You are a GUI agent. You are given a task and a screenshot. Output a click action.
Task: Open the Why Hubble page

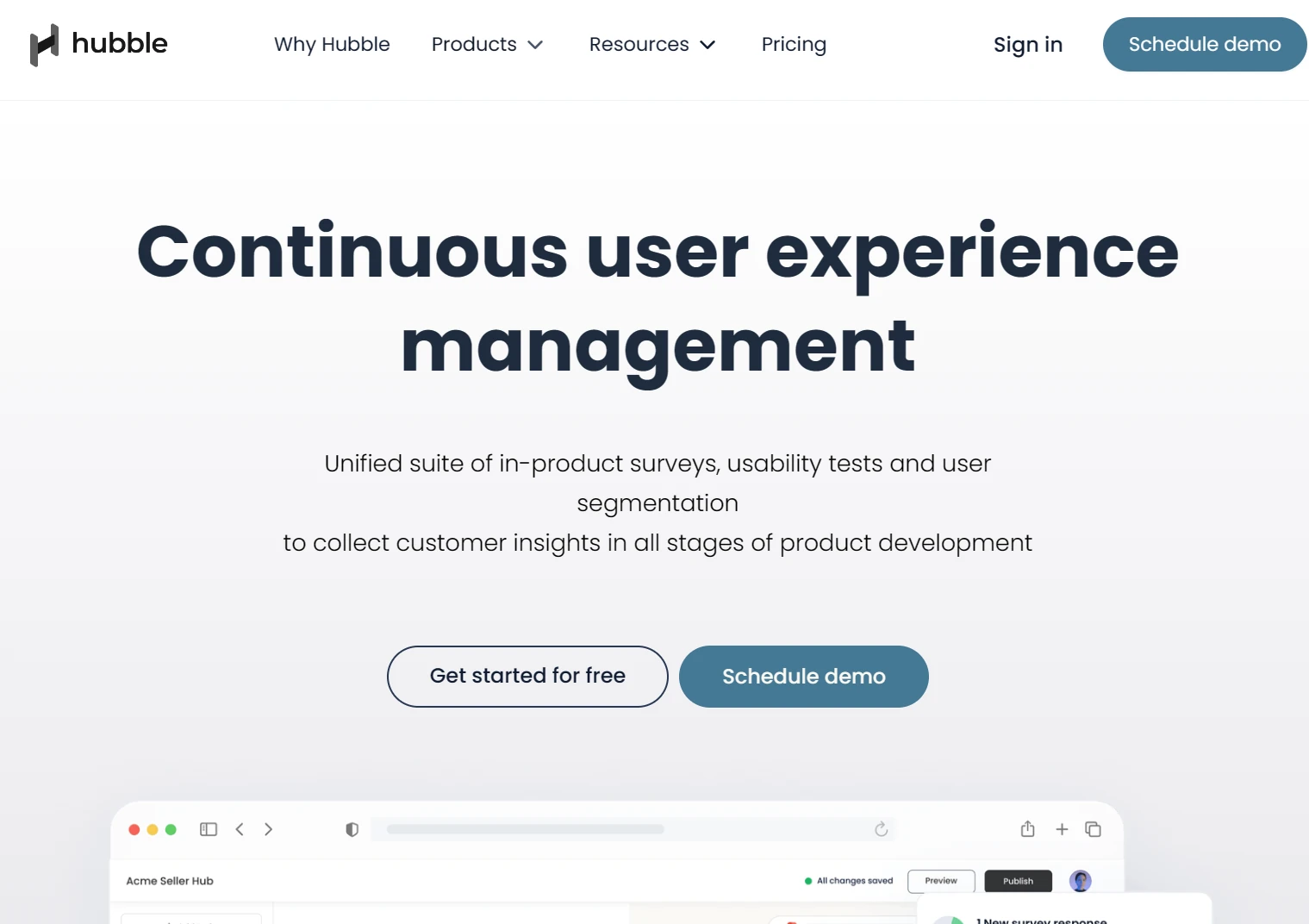click(x=332, y=45)
